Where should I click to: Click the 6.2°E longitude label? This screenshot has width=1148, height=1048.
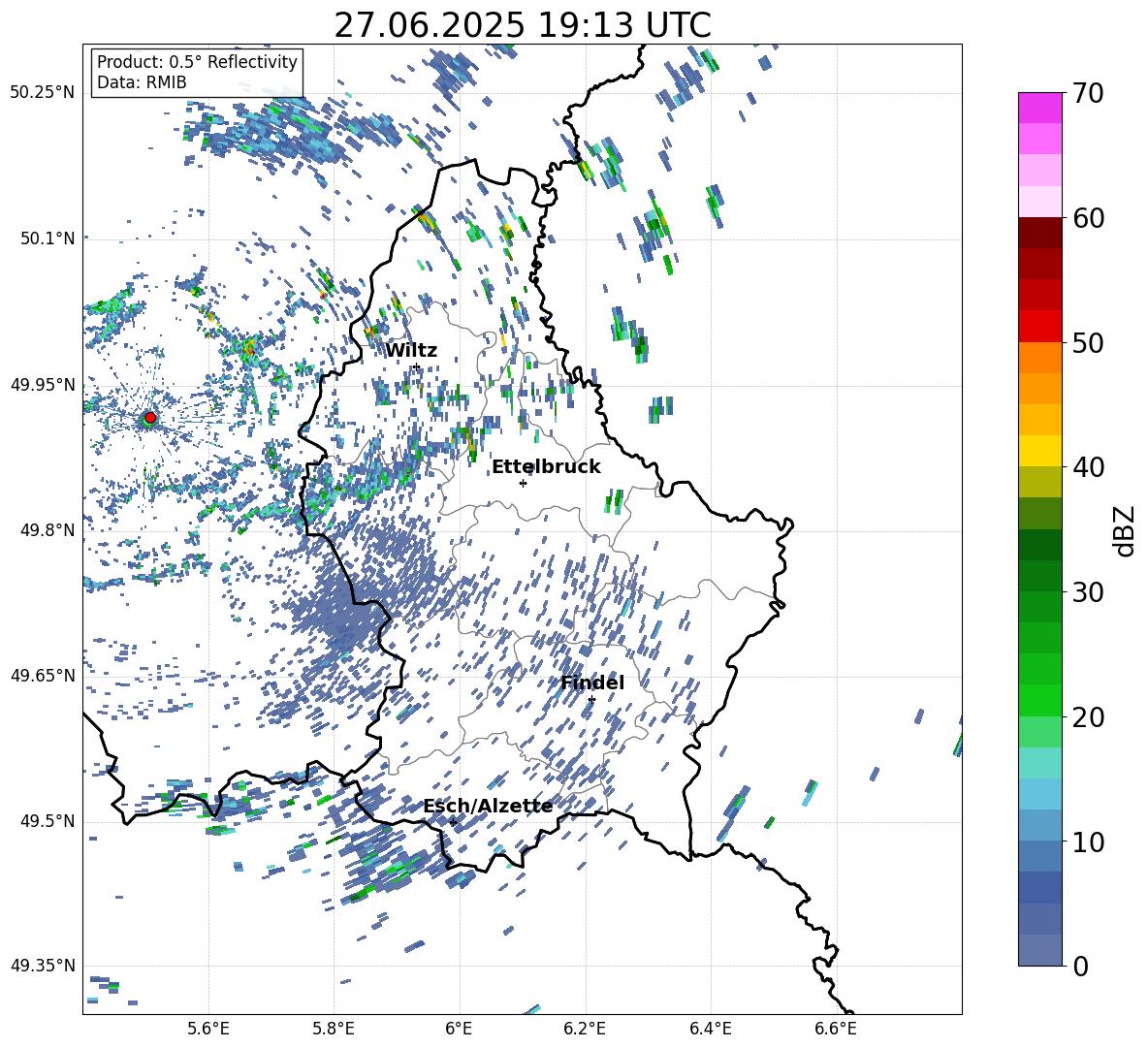click(x=585, y=1029)
